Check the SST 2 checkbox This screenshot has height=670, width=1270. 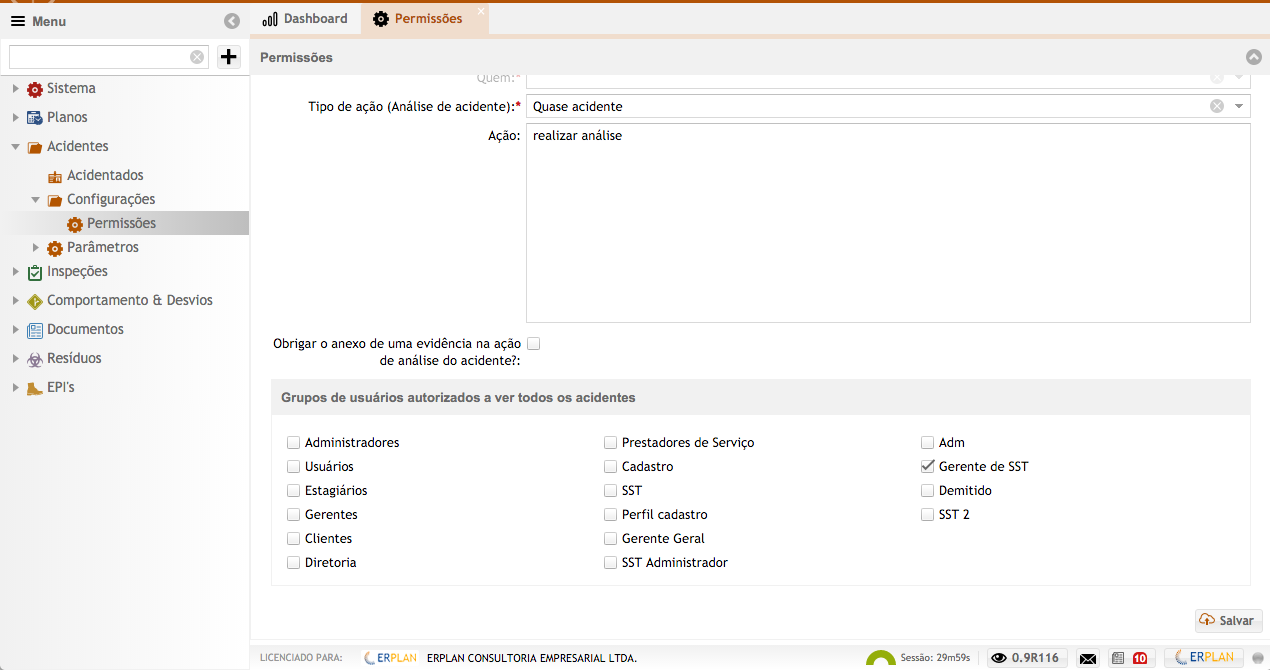pos(927,514)
